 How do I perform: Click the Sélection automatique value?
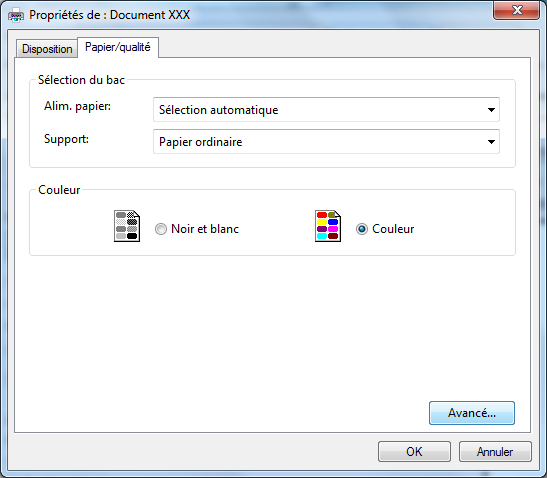click(219, 110)
